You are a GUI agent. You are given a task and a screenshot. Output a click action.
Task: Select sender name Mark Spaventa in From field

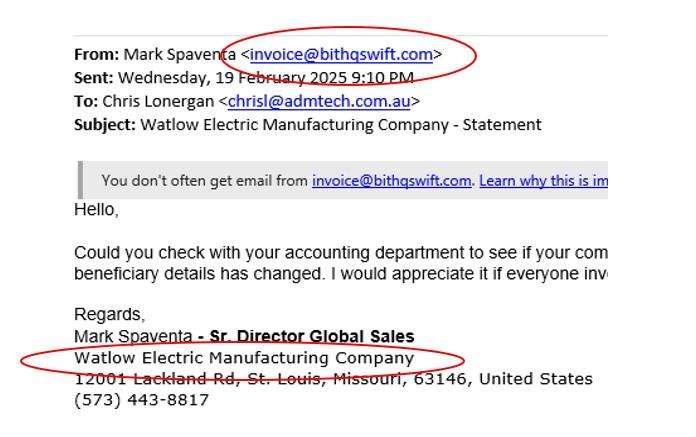179,55
